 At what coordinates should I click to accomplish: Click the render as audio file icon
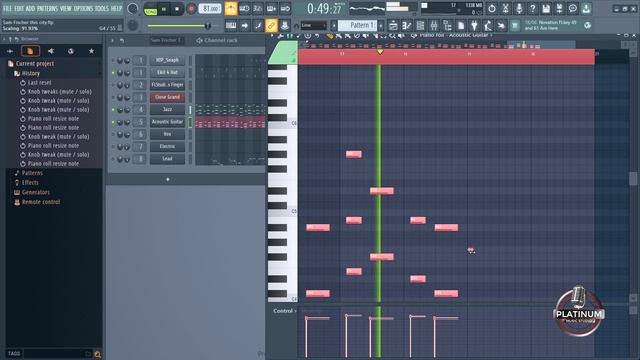point(559,9)
